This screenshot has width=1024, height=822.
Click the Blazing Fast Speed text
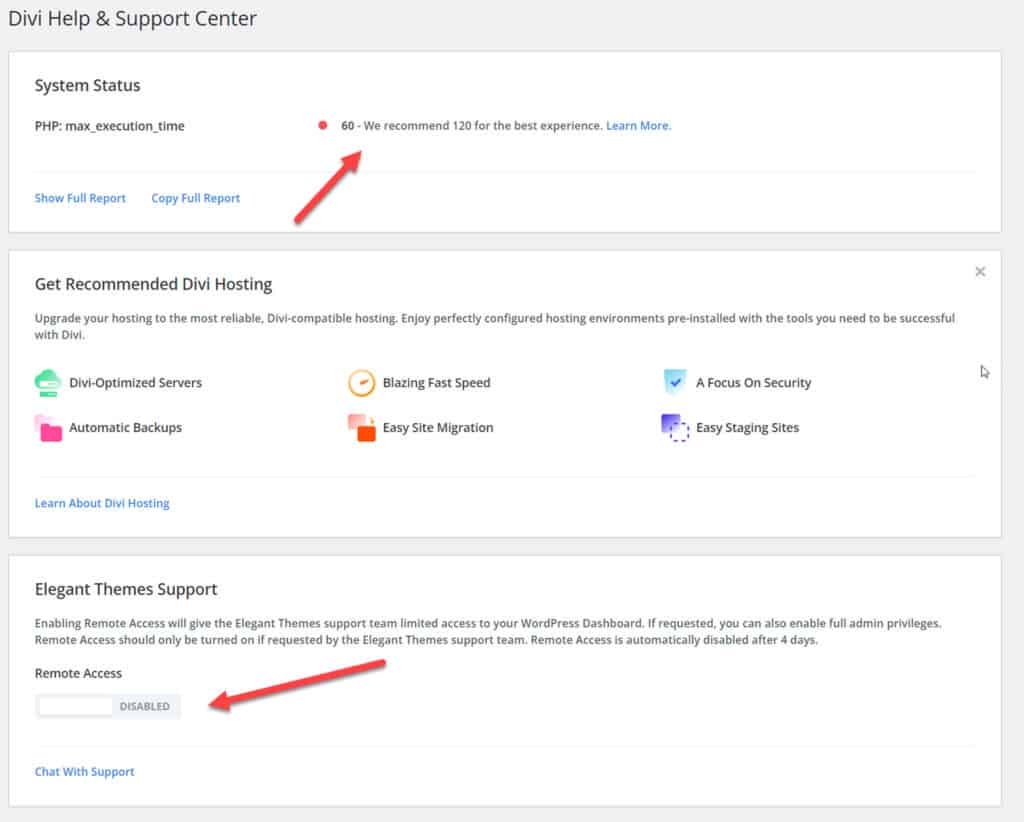(x=436, y=383)
